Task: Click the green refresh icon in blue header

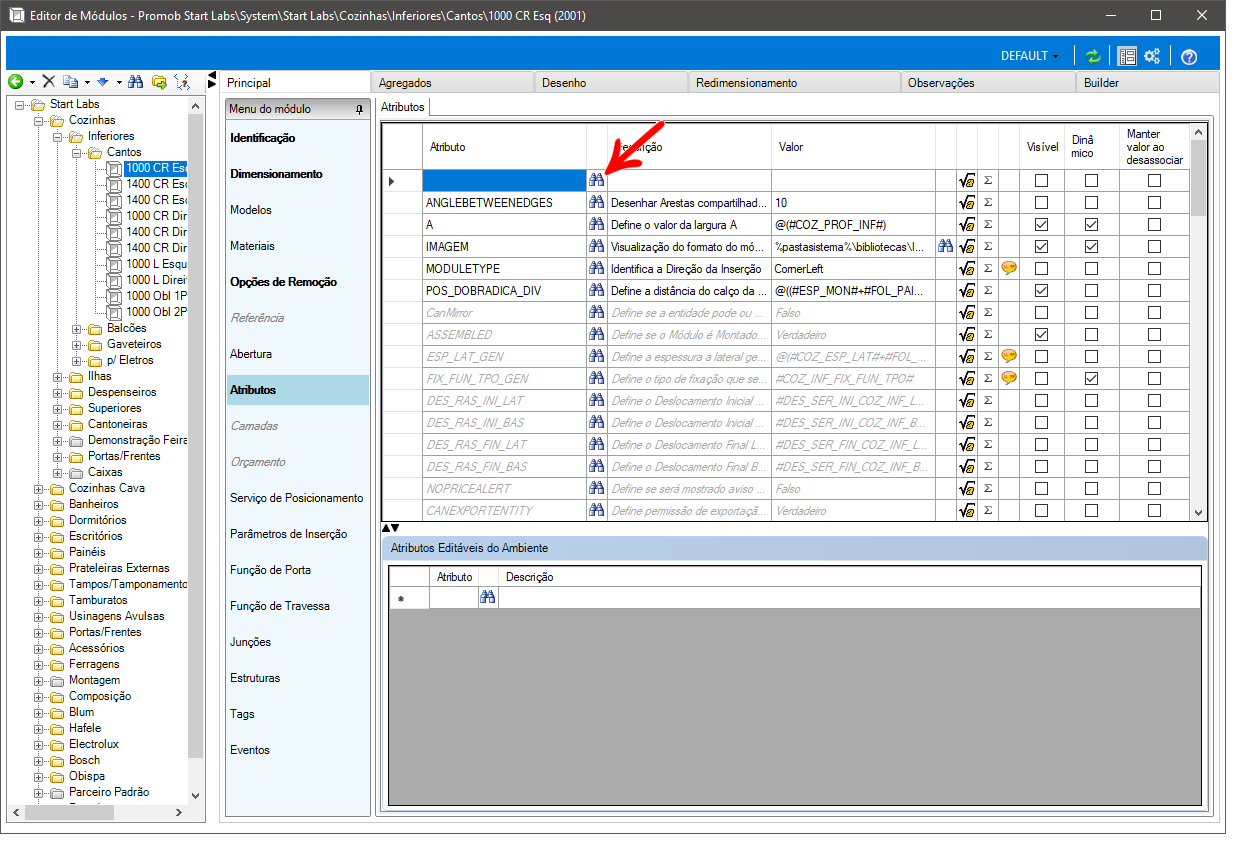Action: coord(1093,56)
